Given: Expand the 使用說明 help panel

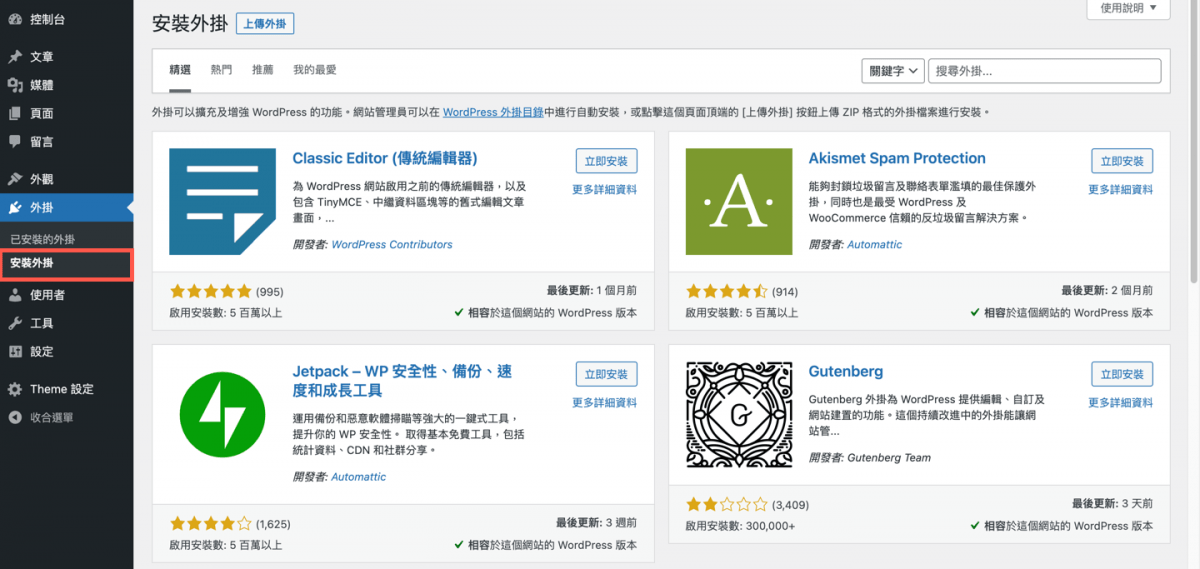Looking at the screenshot, I should pyautogui.click(x=1128, y=8).
